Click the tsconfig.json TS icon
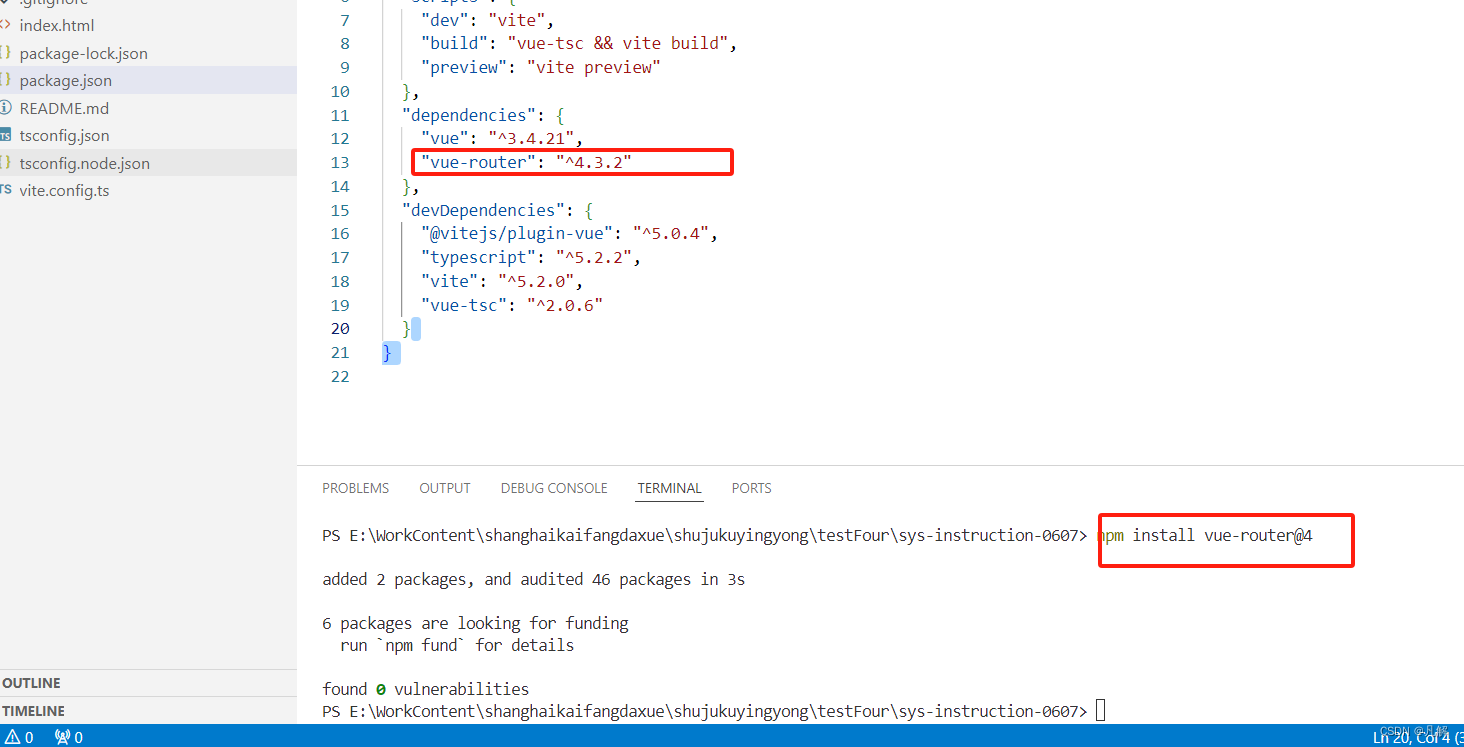 point(6,135)
